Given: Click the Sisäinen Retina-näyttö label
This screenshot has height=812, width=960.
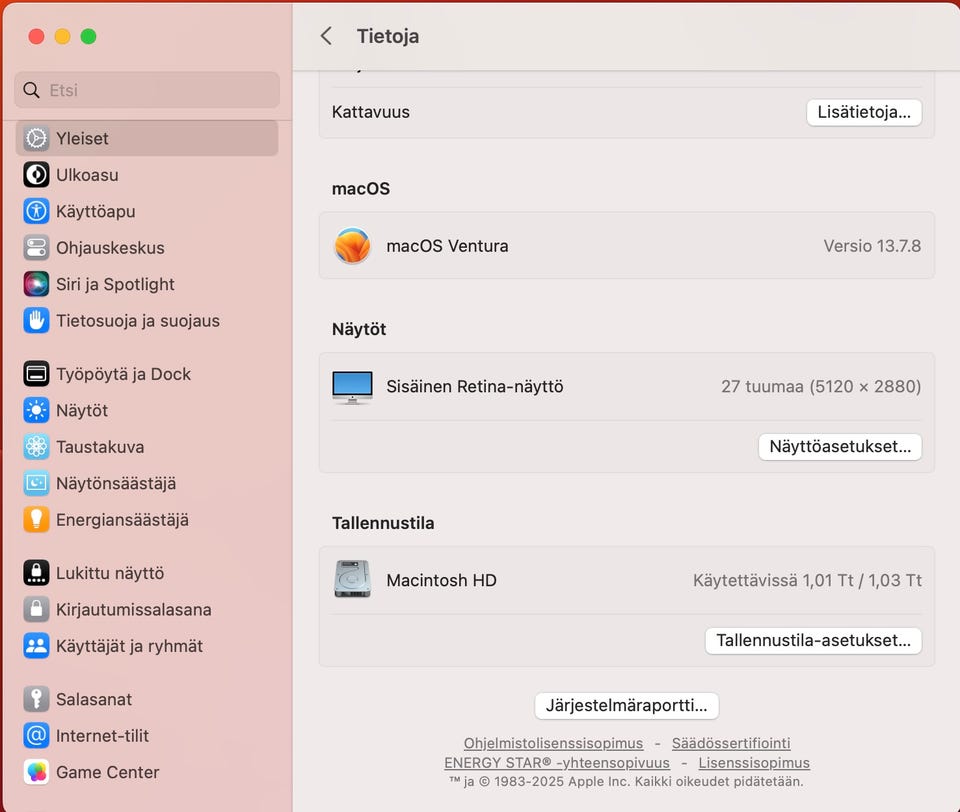Looking at the screenshot, I should [474, 386].
